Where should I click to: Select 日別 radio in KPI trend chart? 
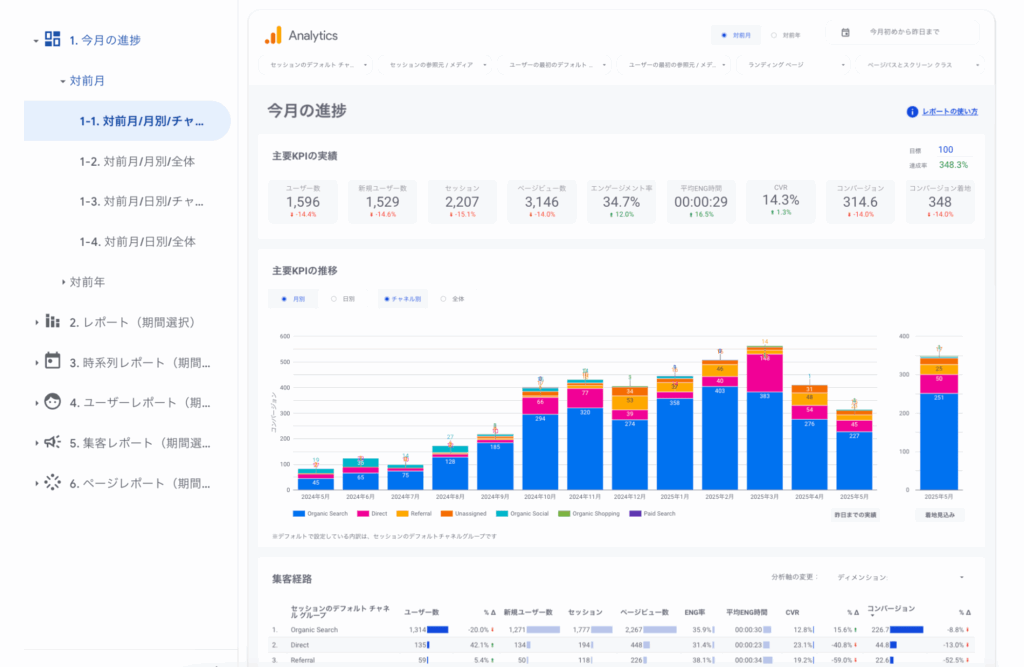coord(343,299)
